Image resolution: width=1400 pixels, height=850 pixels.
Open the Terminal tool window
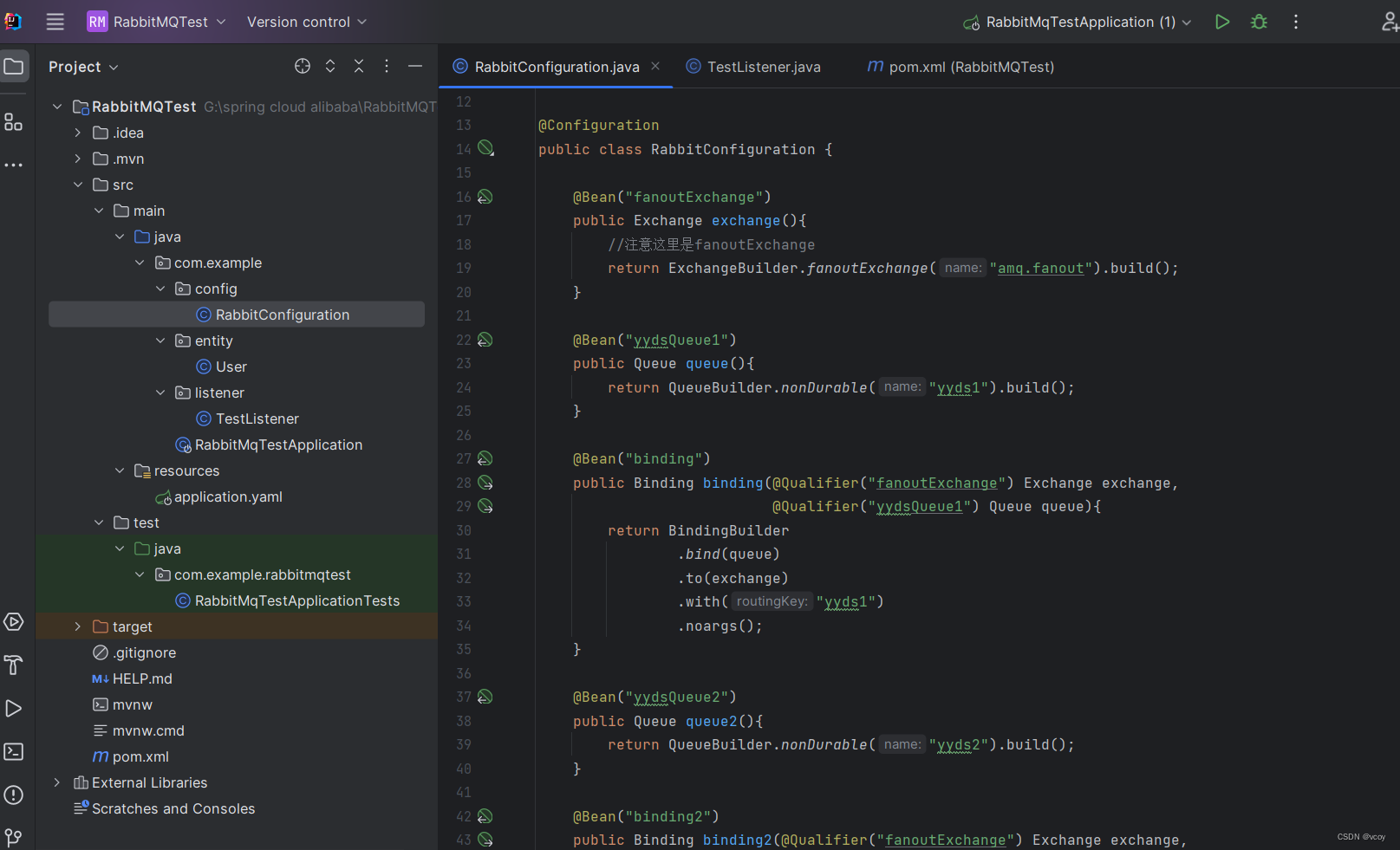[14, 751]
